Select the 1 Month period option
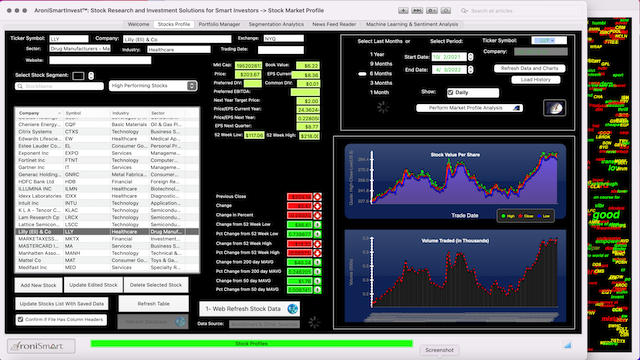640x360 pixels. click(379, 93)
